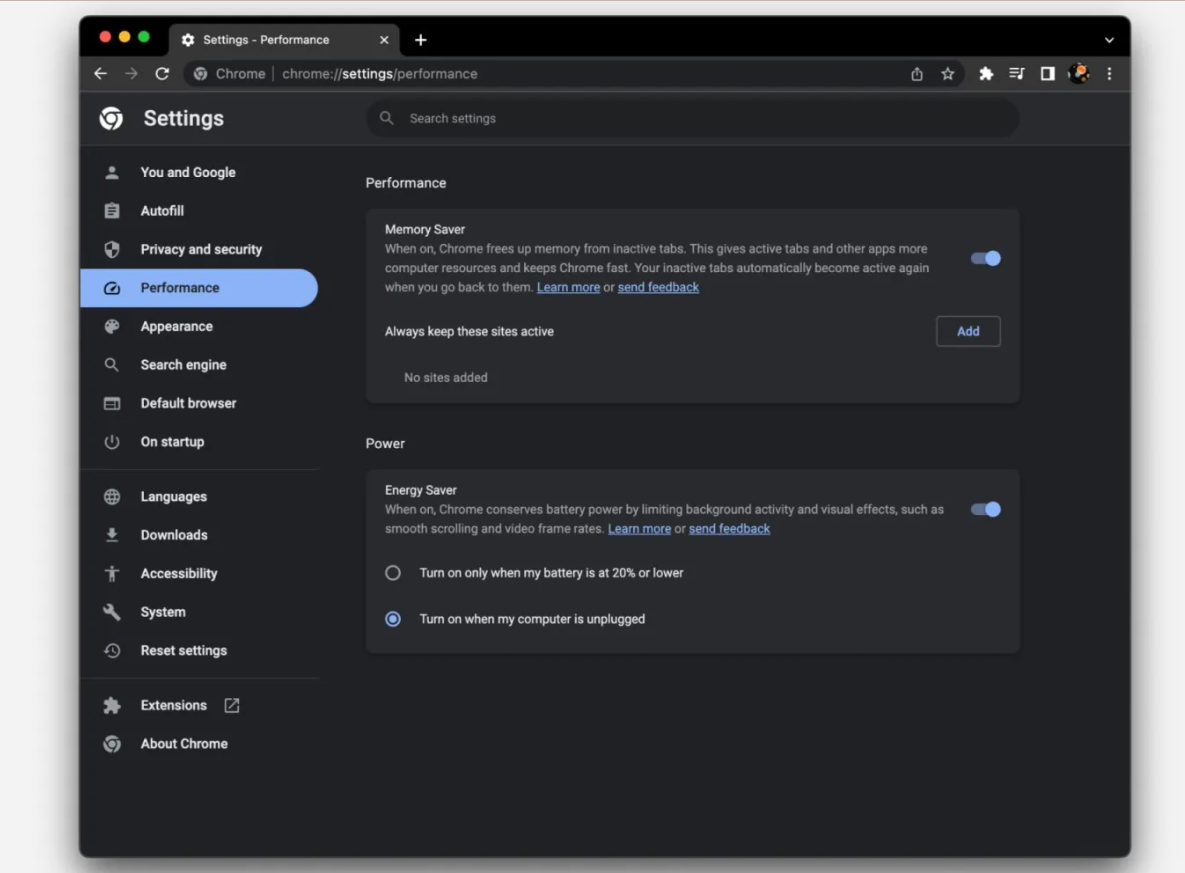The image size is (1185, 873).
Task: Click the download arrow icon for Downloads
Action: pyautogui.click(x=112, y=535)
